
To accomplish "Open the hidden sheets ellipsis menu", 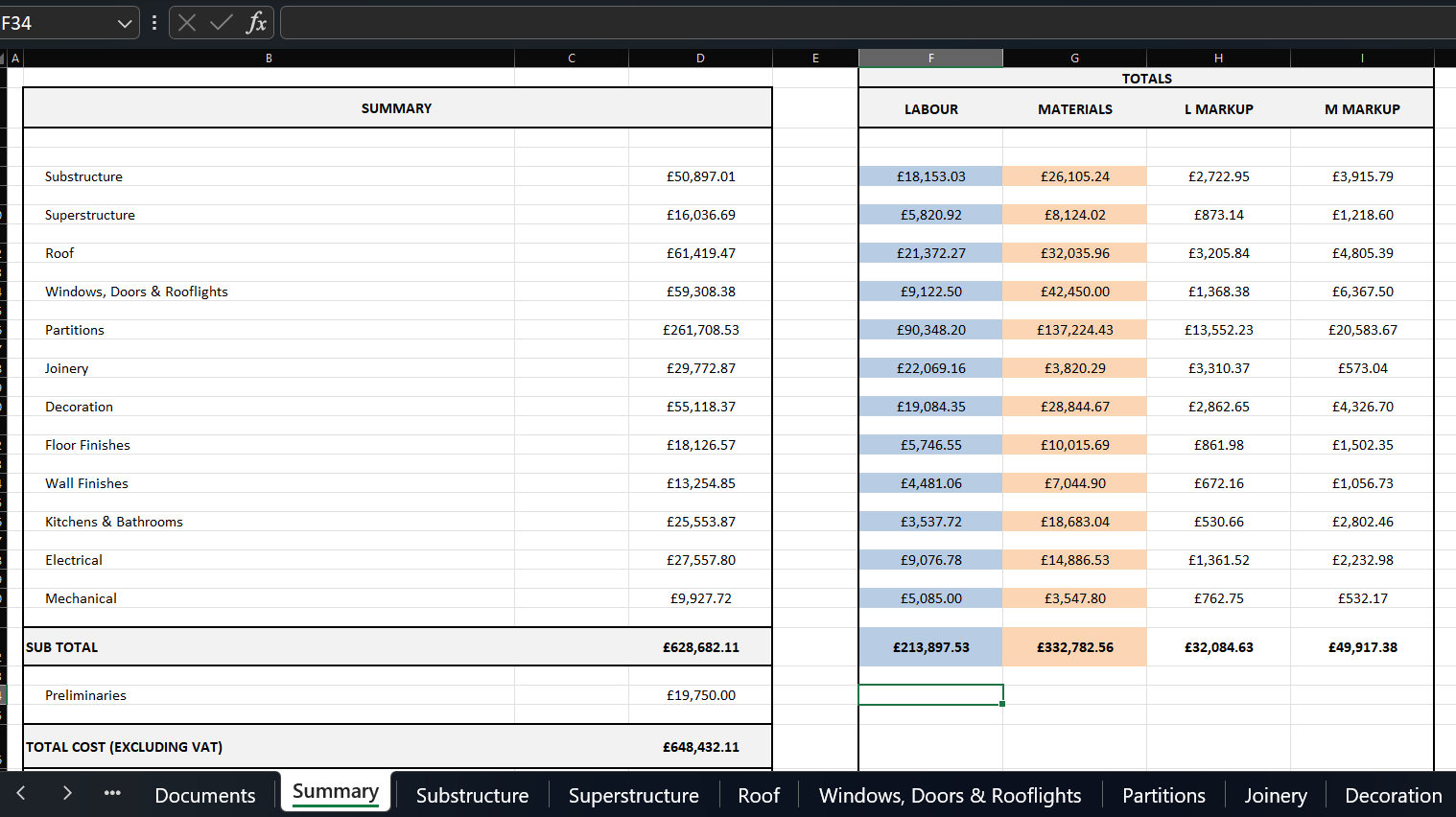I will point(112,793).
